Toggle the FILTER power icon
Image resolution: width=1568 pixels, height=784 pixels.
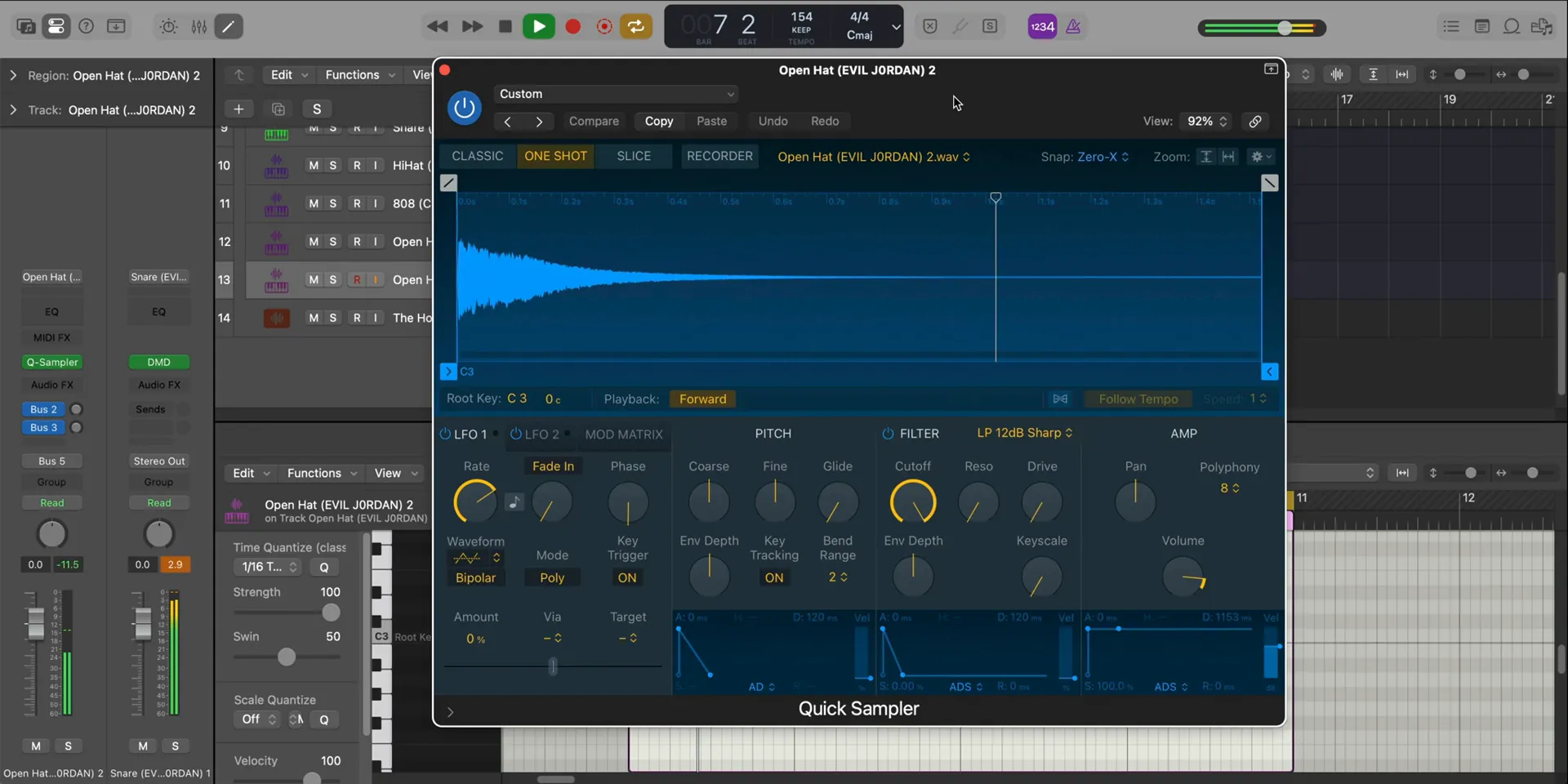point(888,434)
